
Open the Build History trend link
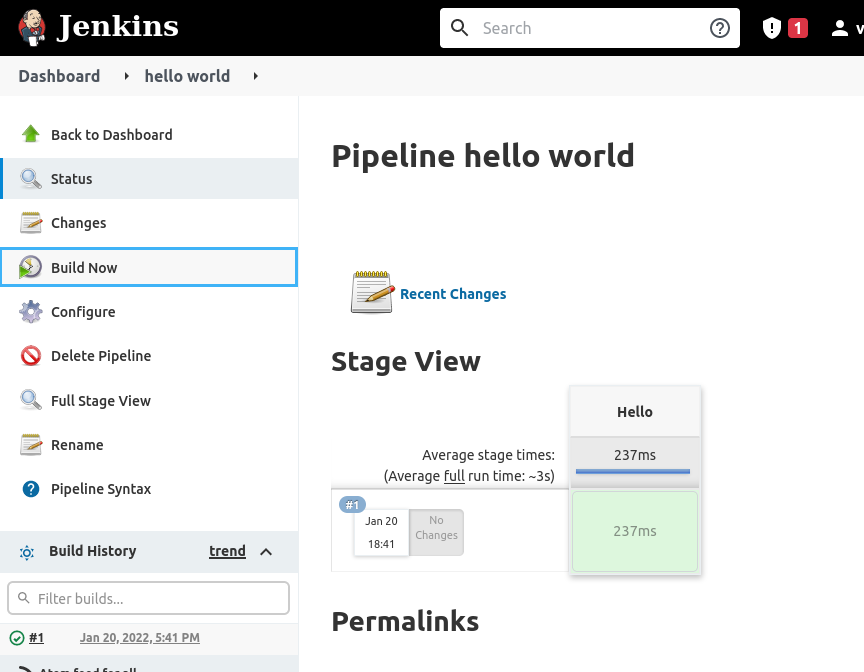tap(227, 551)
